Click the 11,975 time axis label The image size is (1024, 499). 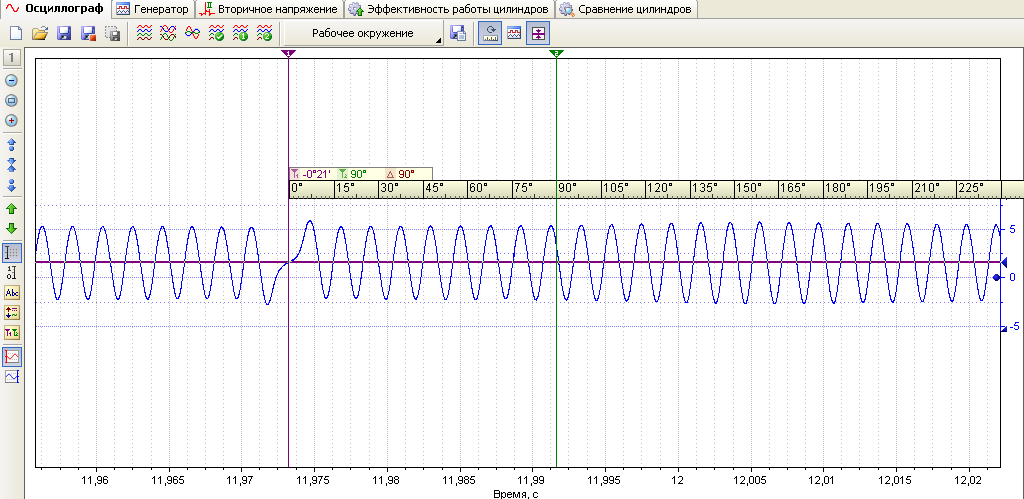(x=315, y=479)
